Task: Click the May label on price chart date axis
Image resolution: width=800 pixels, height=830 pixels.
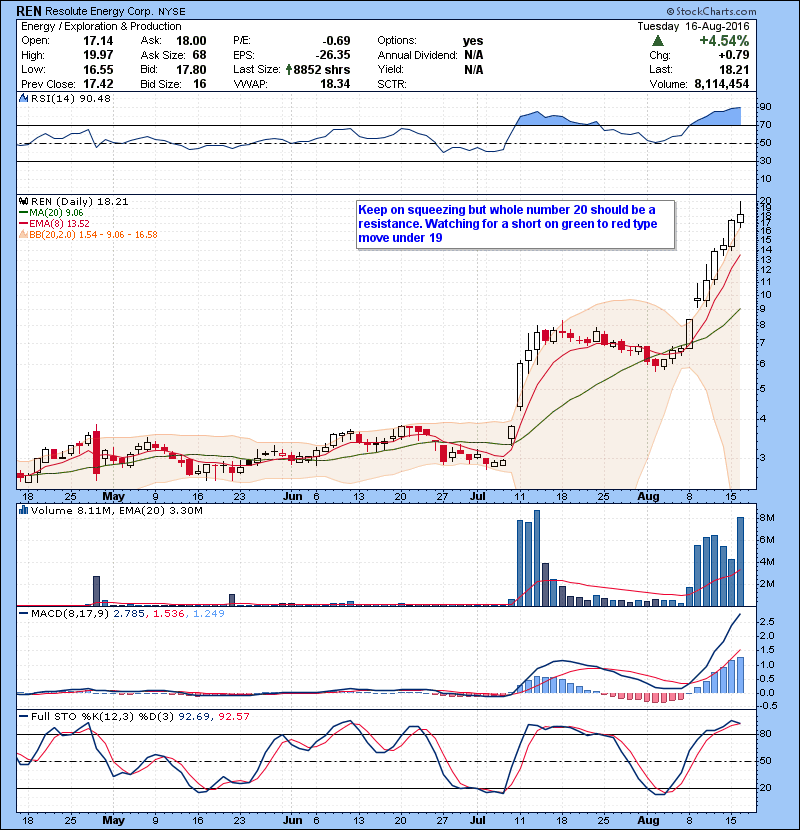Action: pyautogui.click(x=113, y=496)
